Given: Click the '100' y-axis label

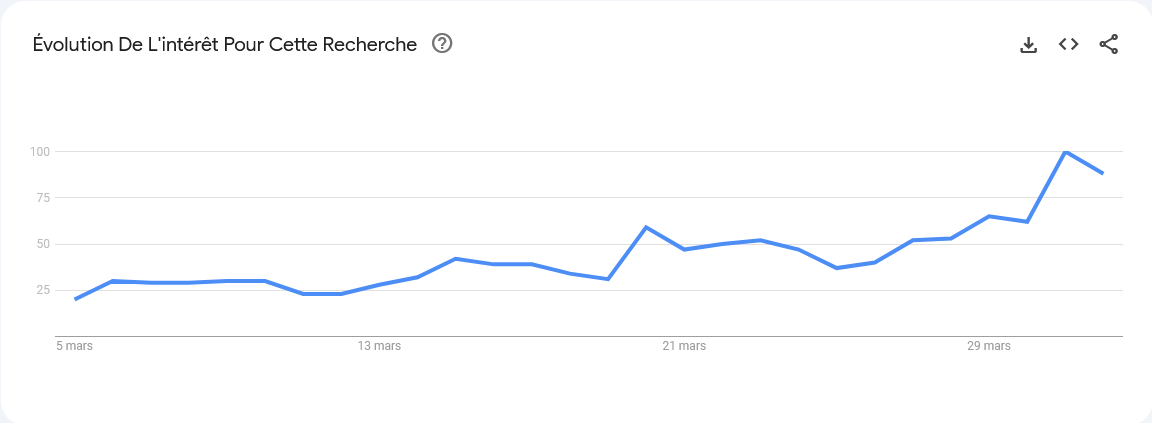Looking at the screenshot, I should 39,151.
